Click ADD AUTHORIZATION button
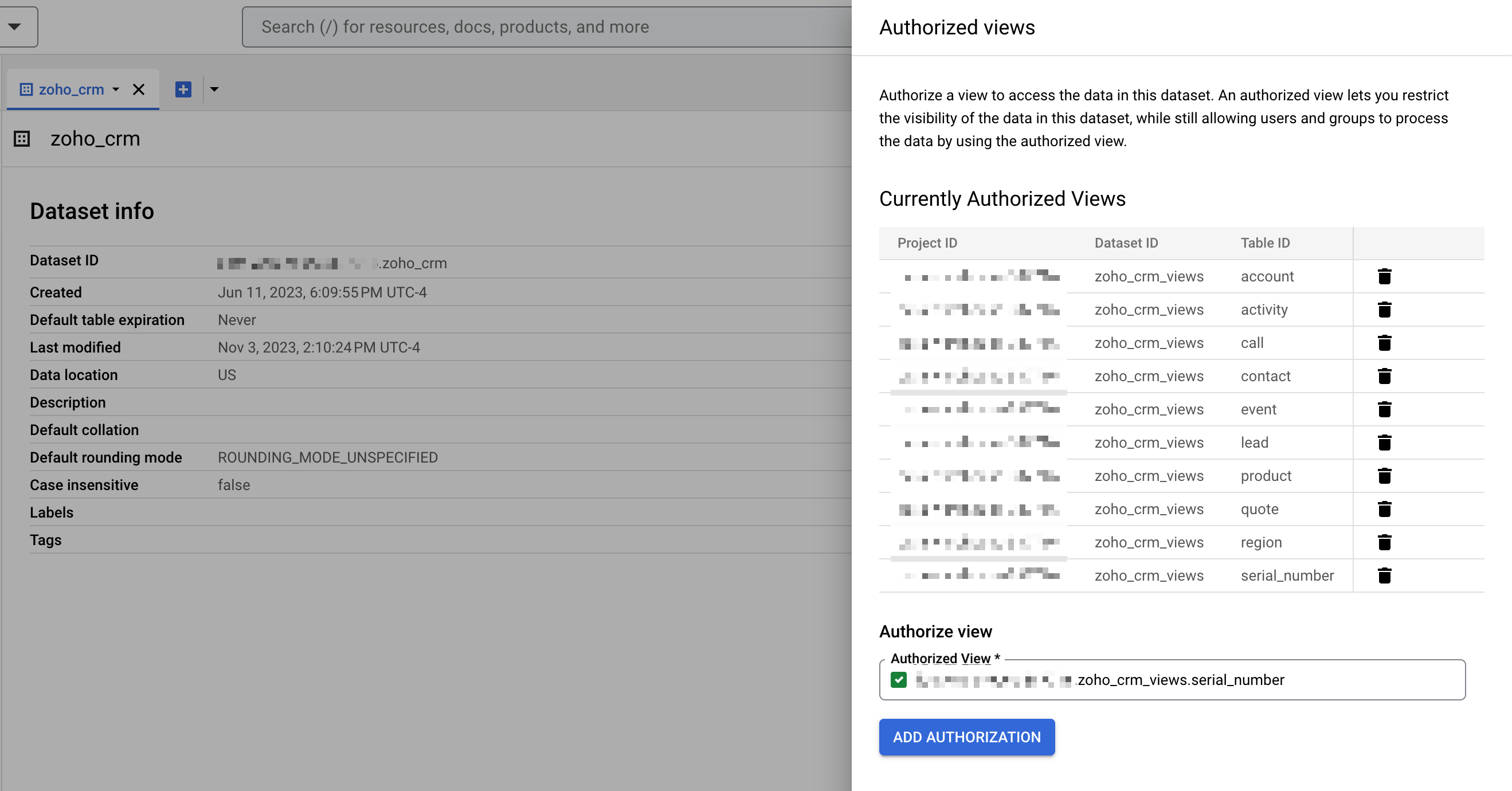Image resolution: width=1512 pixels, height=791 pixels. pyautogui.click(x=967, y=737)
